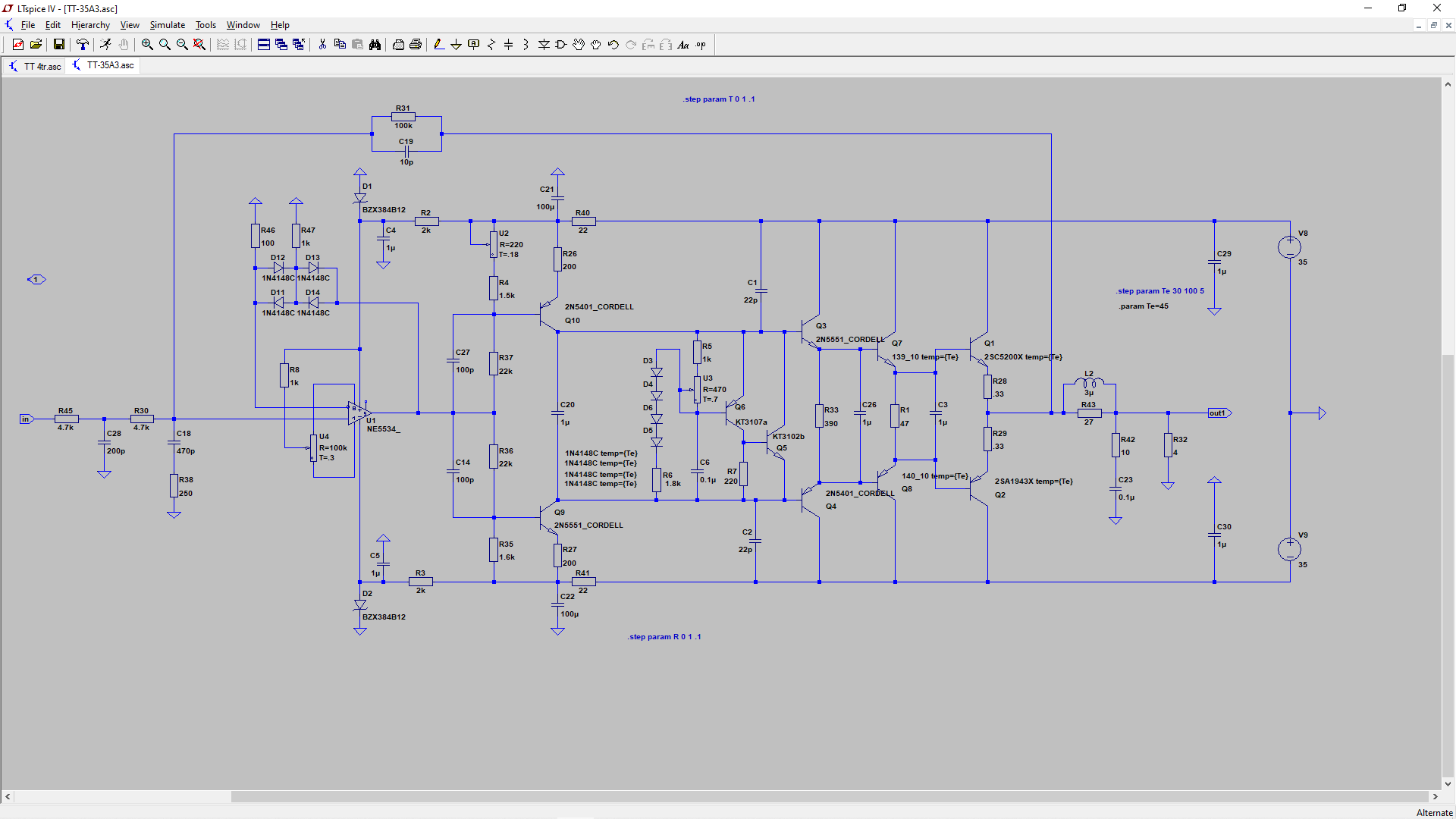The image size is (1456, 819).
Task: Open the SPICE directive .op tool
Action: (x=701, y=45)
